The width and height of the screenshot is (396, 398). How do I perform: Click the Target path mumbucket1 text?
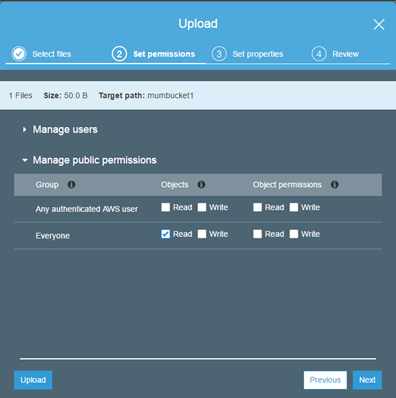point(146,96)
